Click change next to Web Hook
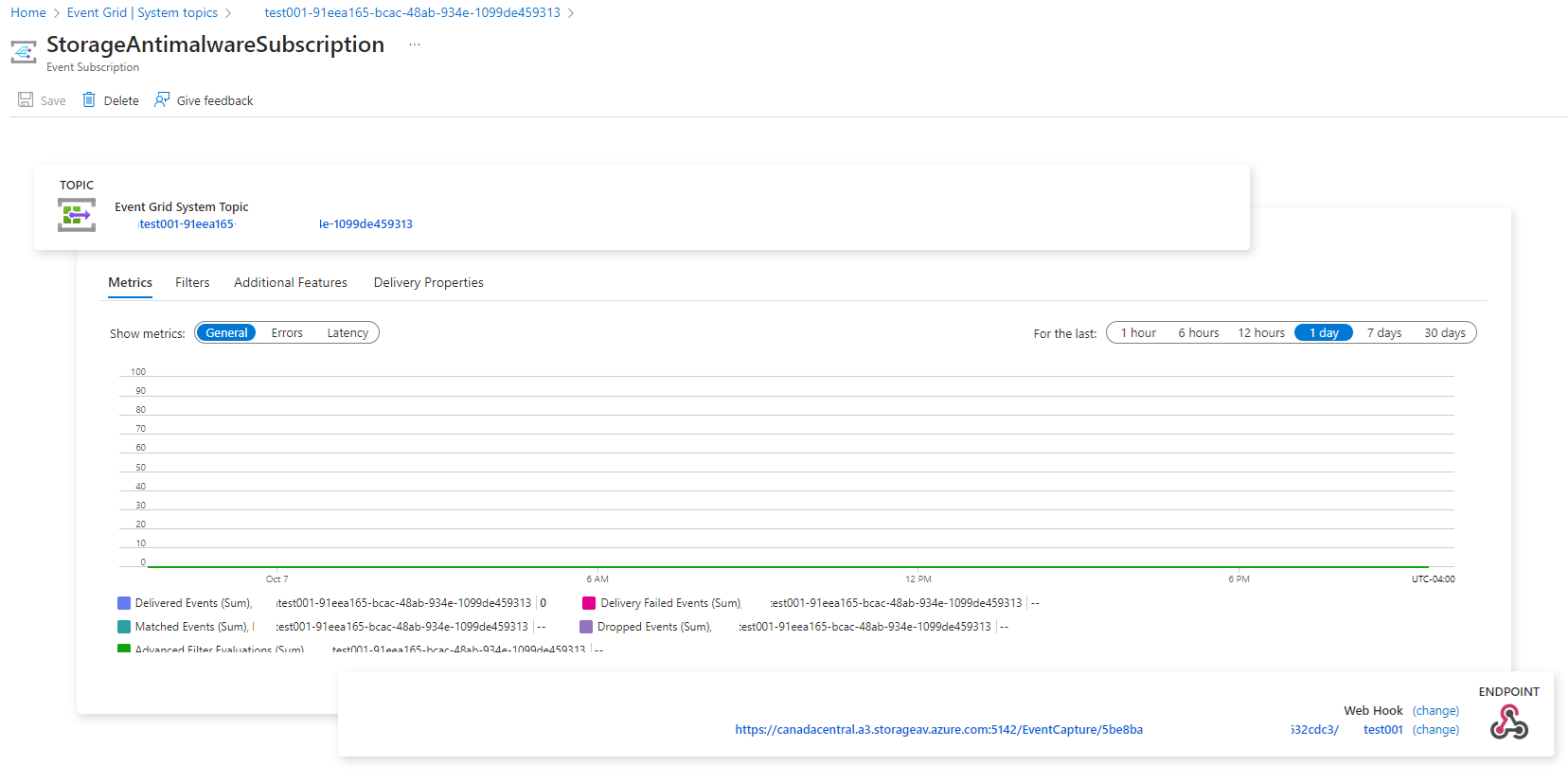 [1435, 711]
